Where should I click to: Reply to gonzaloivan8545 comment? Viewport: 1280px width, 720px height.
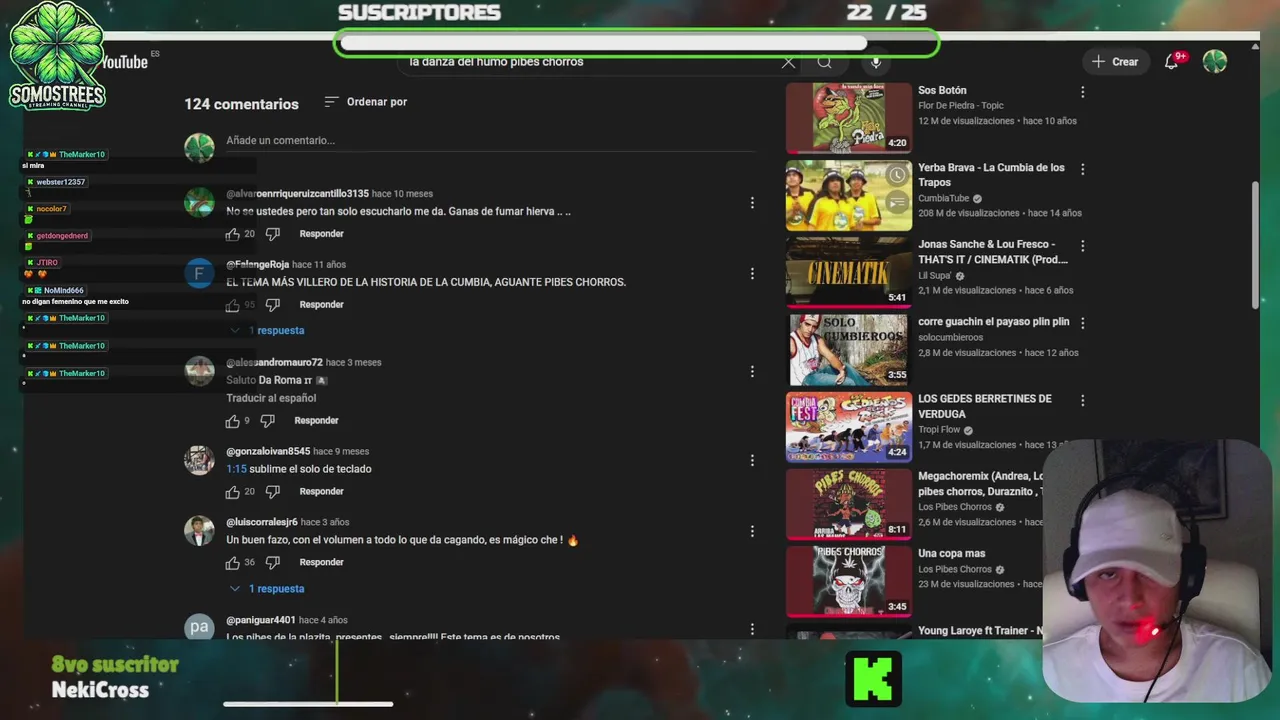(321, 492)
